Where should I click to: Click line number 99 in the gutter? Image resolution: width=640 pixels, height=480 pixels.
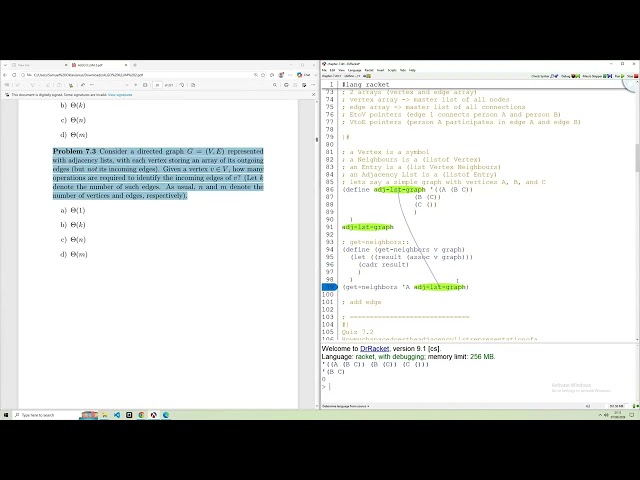329,287
